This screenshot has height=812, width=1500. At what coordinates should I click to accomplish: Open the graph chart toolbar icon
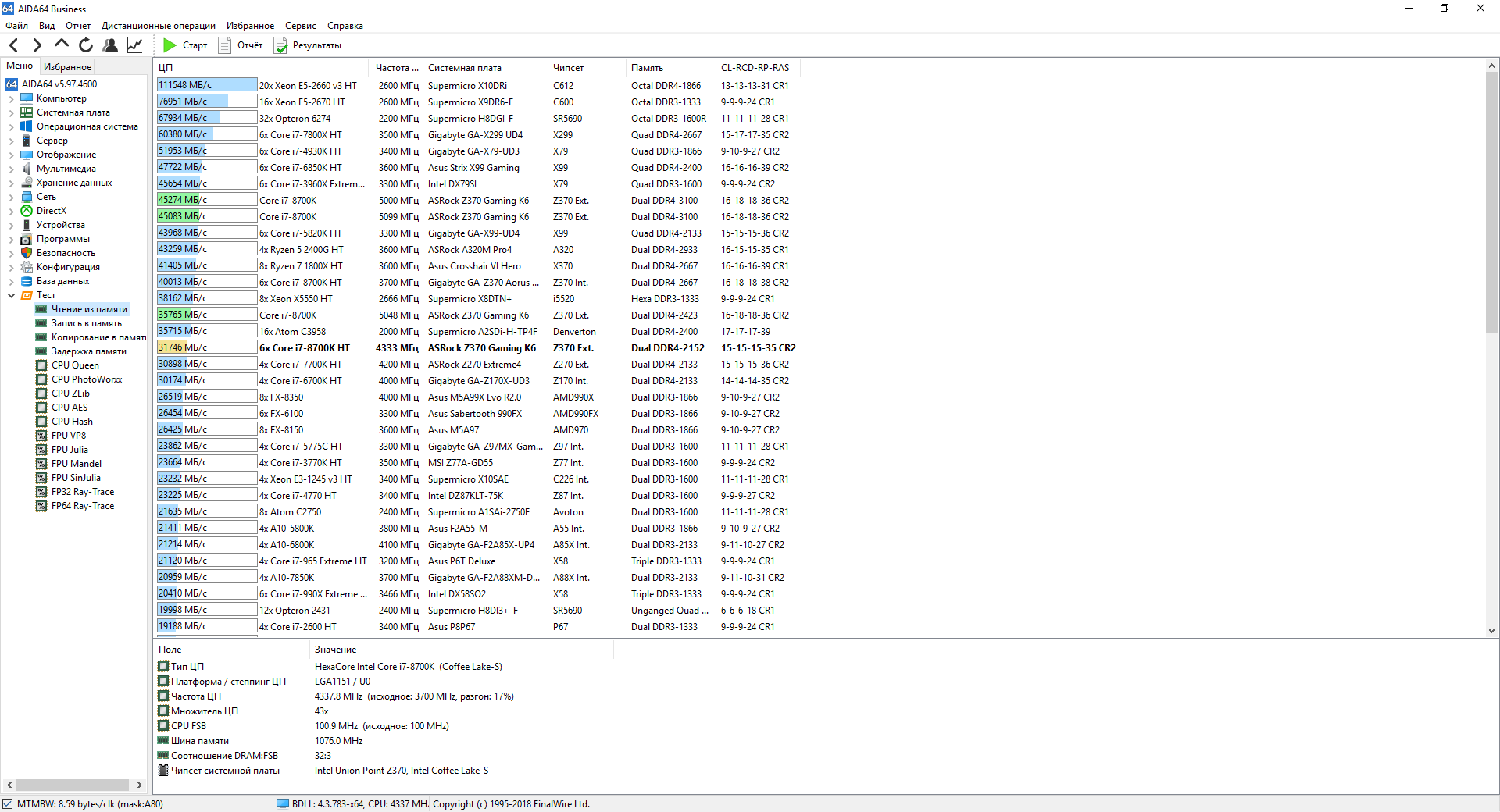coord(134,45)
